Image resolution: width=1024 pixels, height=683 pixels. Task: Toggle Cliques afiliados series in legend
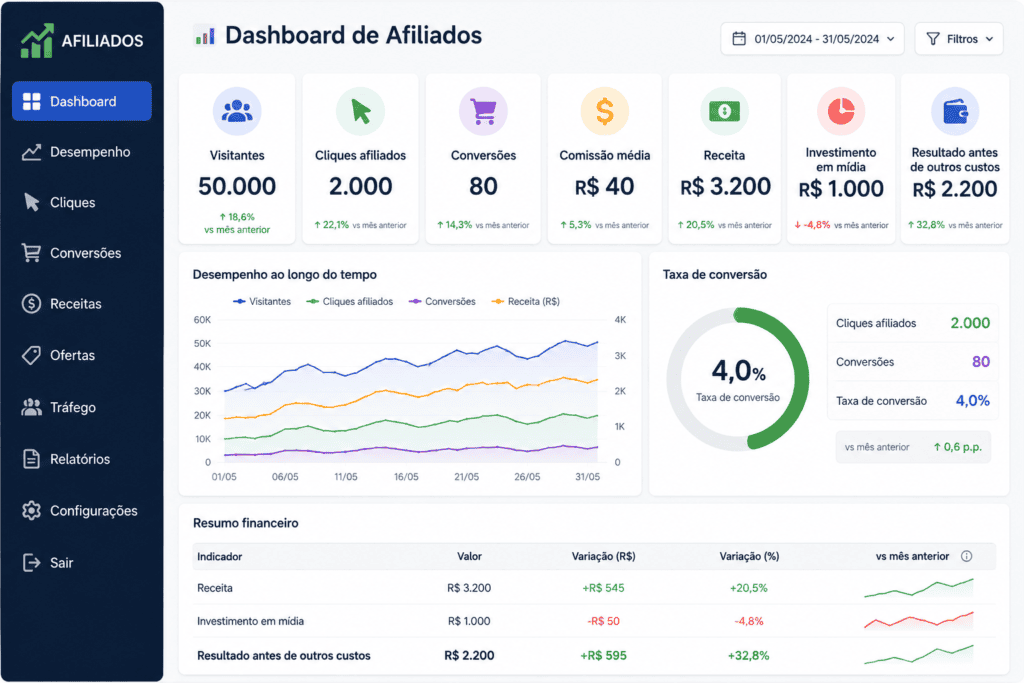(350, 302)
